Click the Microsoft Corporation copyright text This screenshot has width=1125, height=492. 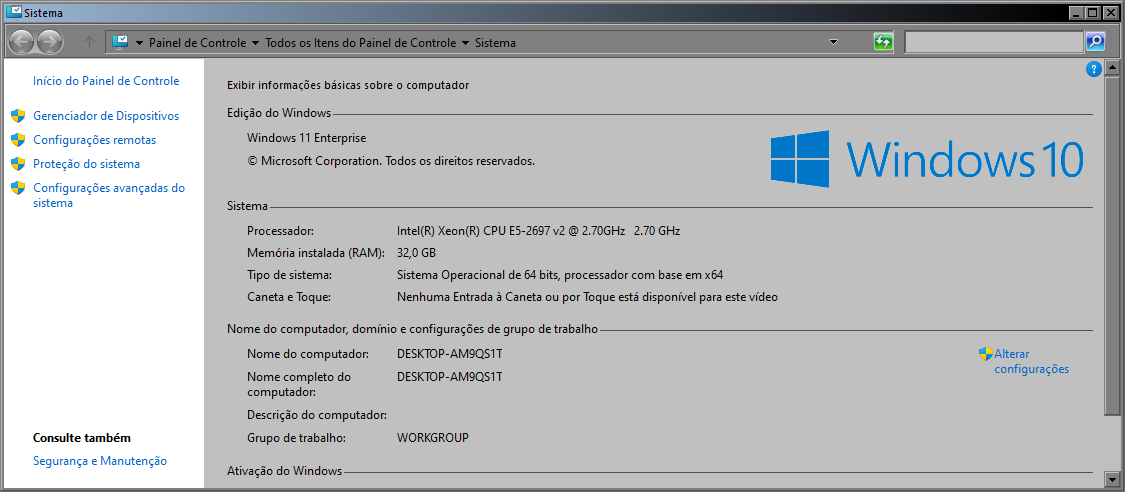(x=391, y=161)
